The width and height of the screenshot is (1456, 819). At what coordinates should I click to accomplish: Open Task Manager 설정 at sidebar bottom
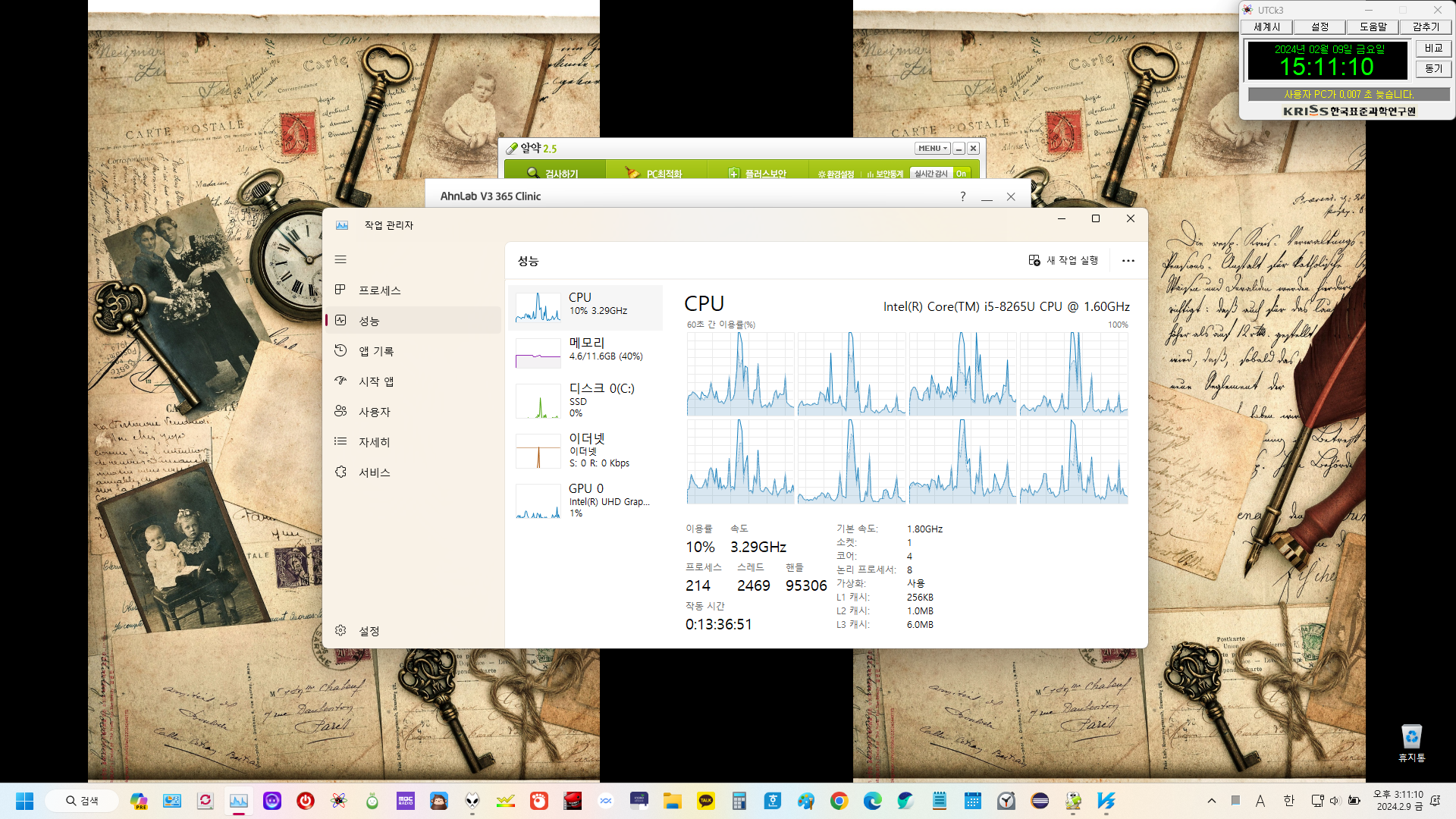[413, 631]
